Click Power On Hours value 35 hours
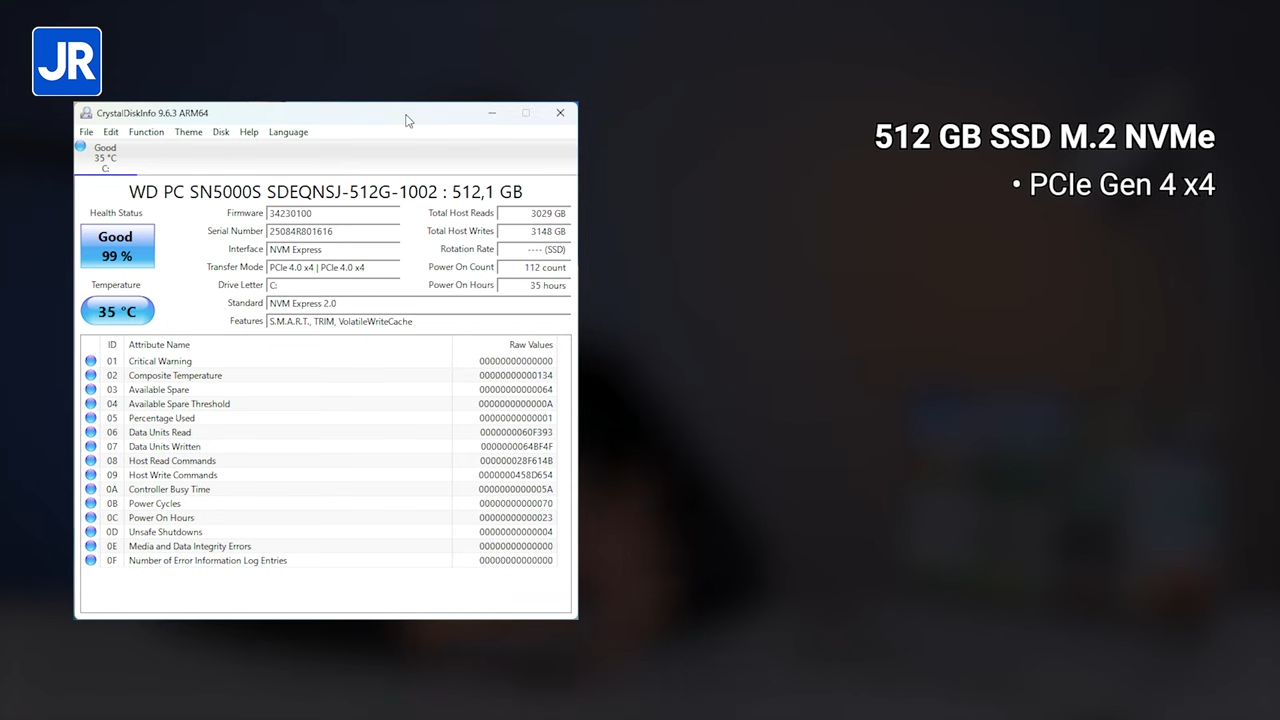This screenshot has height=720, width=1280. [x=534, y=285]
